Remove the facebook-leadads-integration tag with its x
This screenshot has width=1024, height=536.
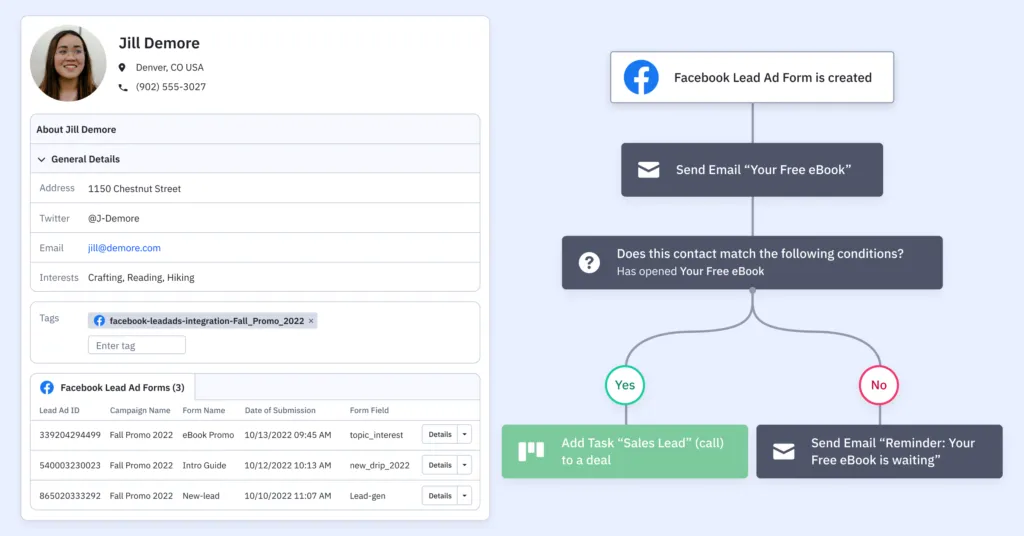[311, 321]
